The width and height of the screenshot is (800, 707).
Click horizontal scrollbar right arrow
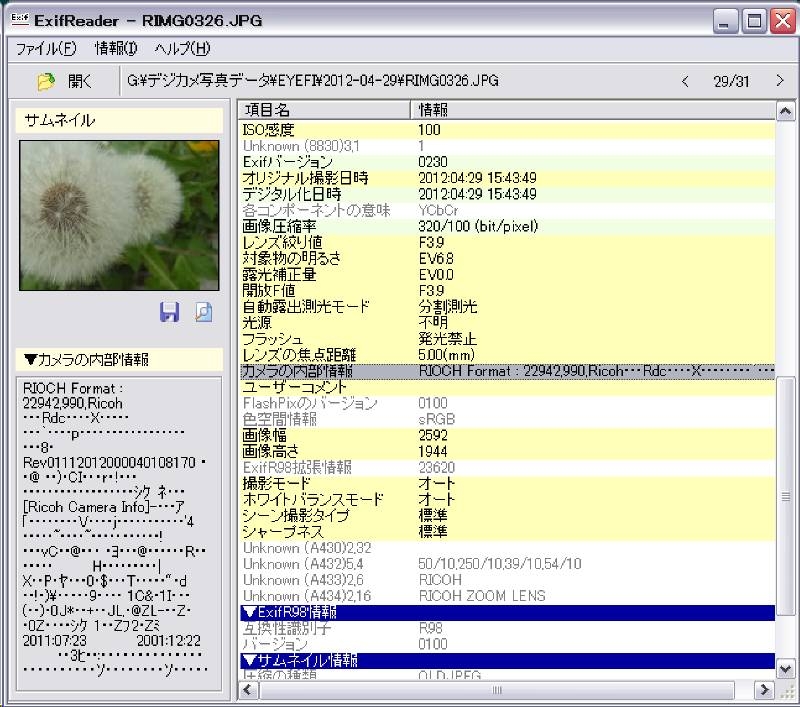(x=764, y=690)
